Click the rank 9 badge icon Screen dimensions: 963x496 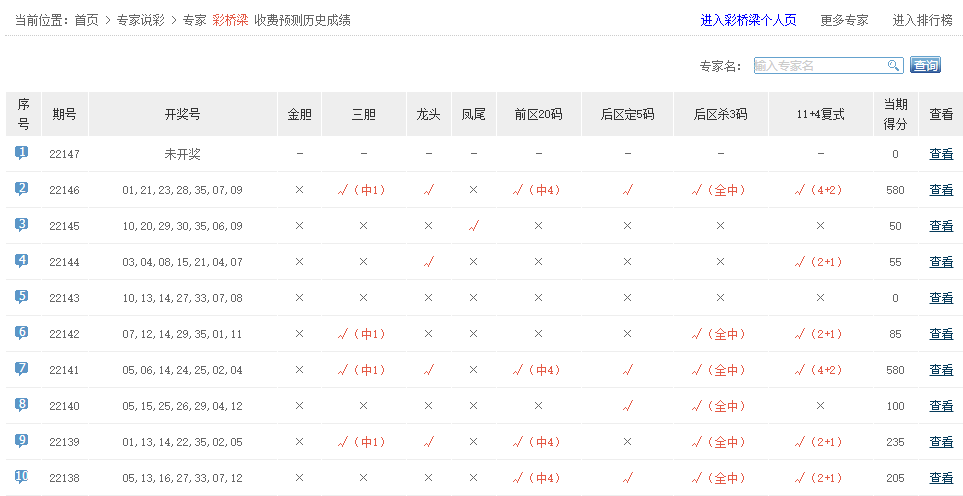tap(22, 441)
